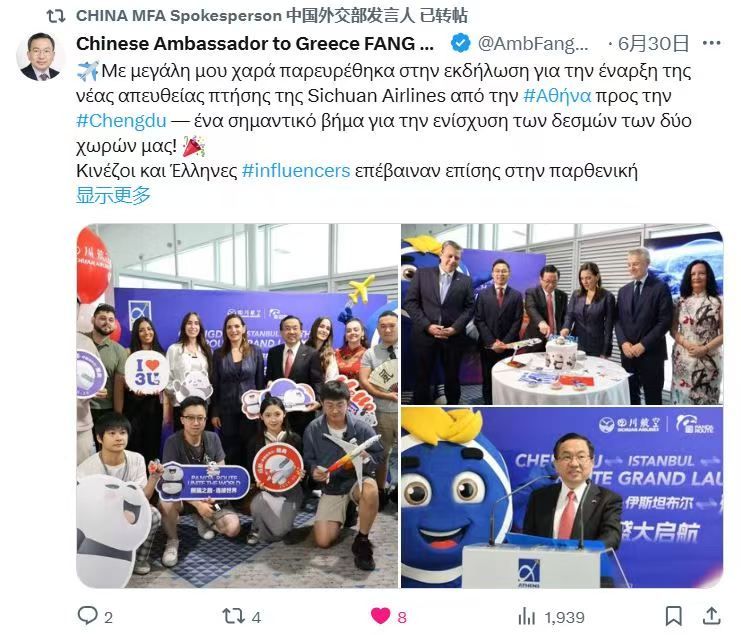The width and height of the screenshot is (741, 635).
Task: Toggle the bookmark icon
Action: pyautogui.click(x=673, y=616)
